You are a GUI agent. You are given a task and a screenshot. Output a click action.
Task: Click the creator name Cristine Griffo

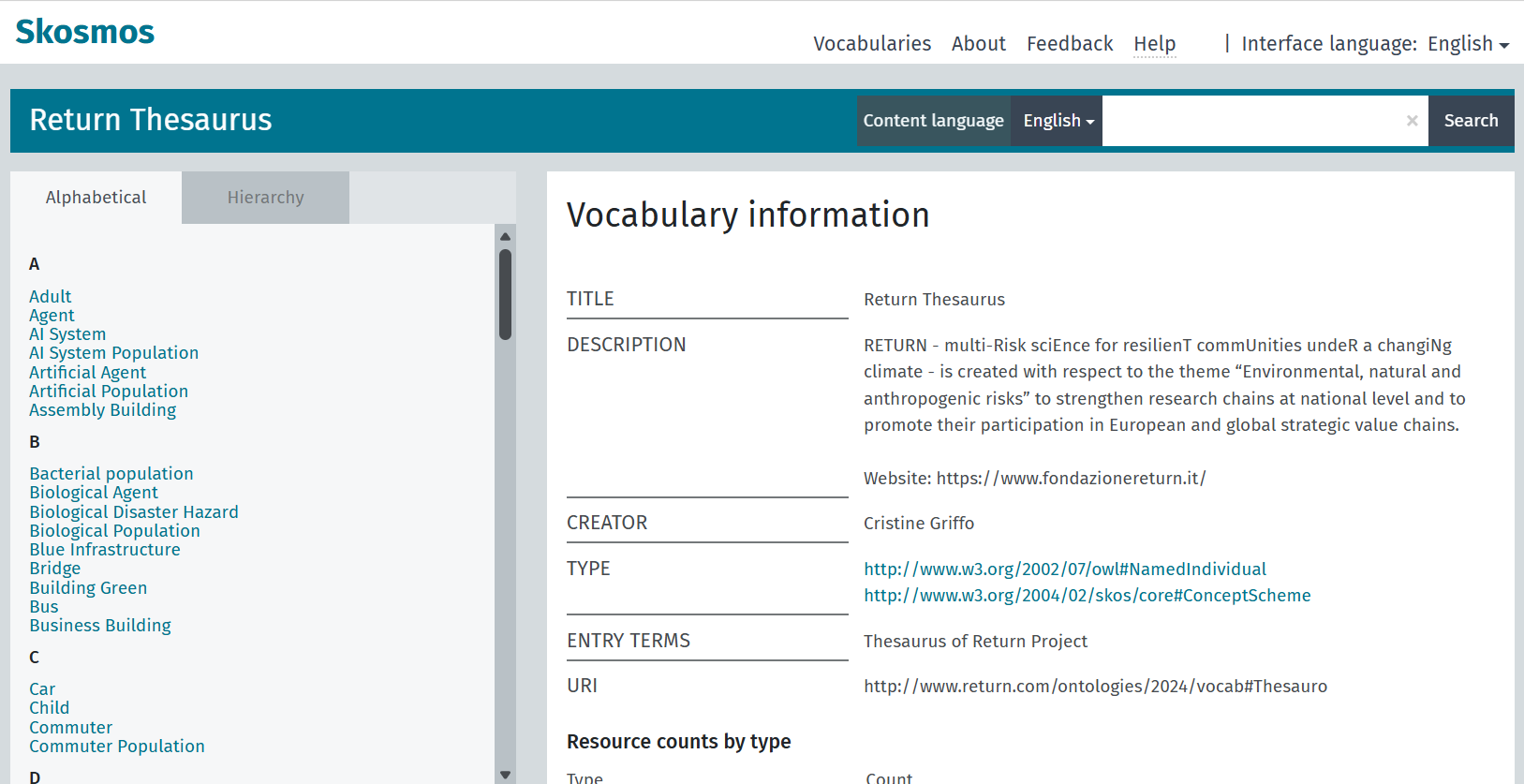[x=919, y=524]
